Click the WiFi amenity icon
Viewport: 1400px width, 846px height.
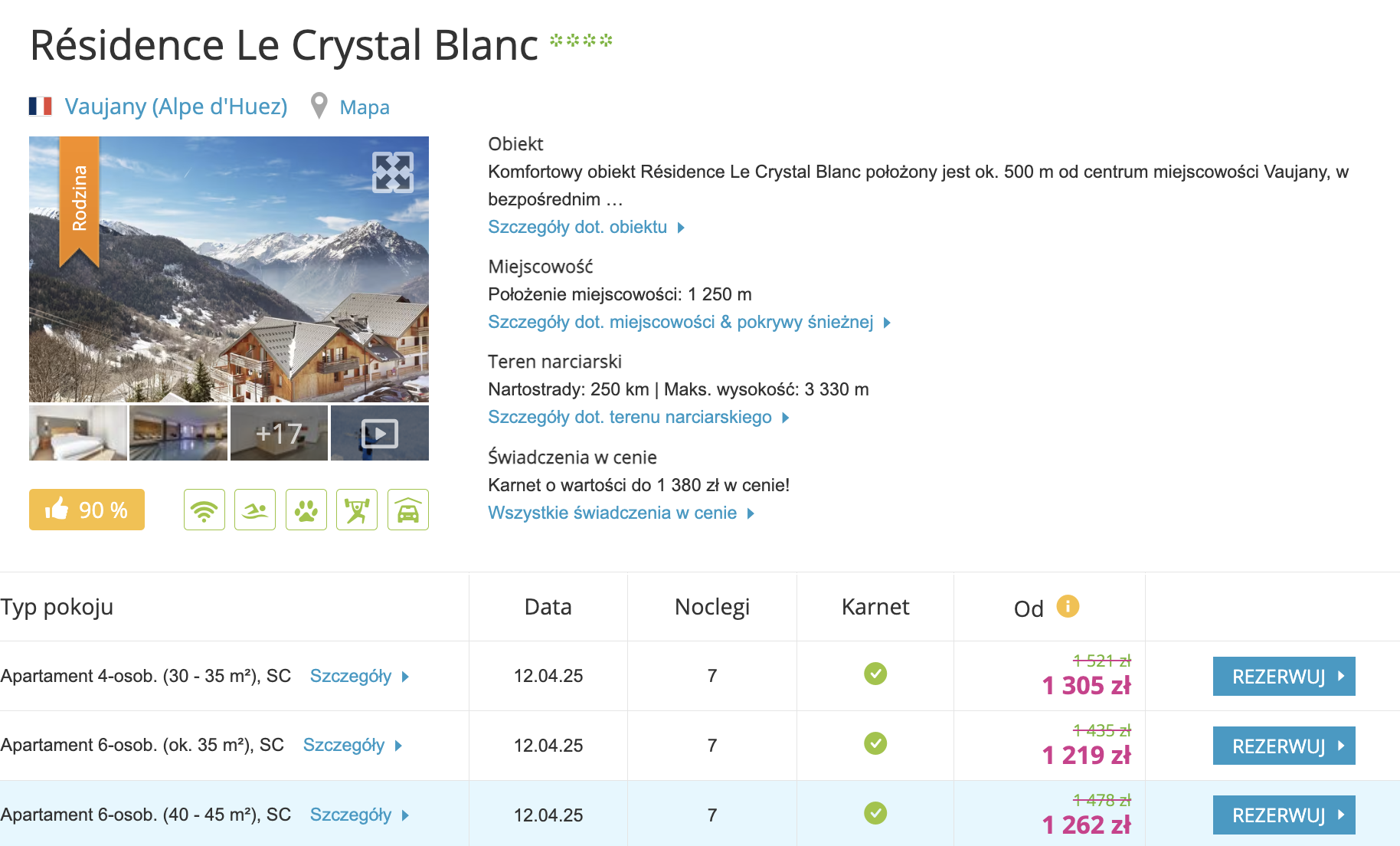coord(204,510)
